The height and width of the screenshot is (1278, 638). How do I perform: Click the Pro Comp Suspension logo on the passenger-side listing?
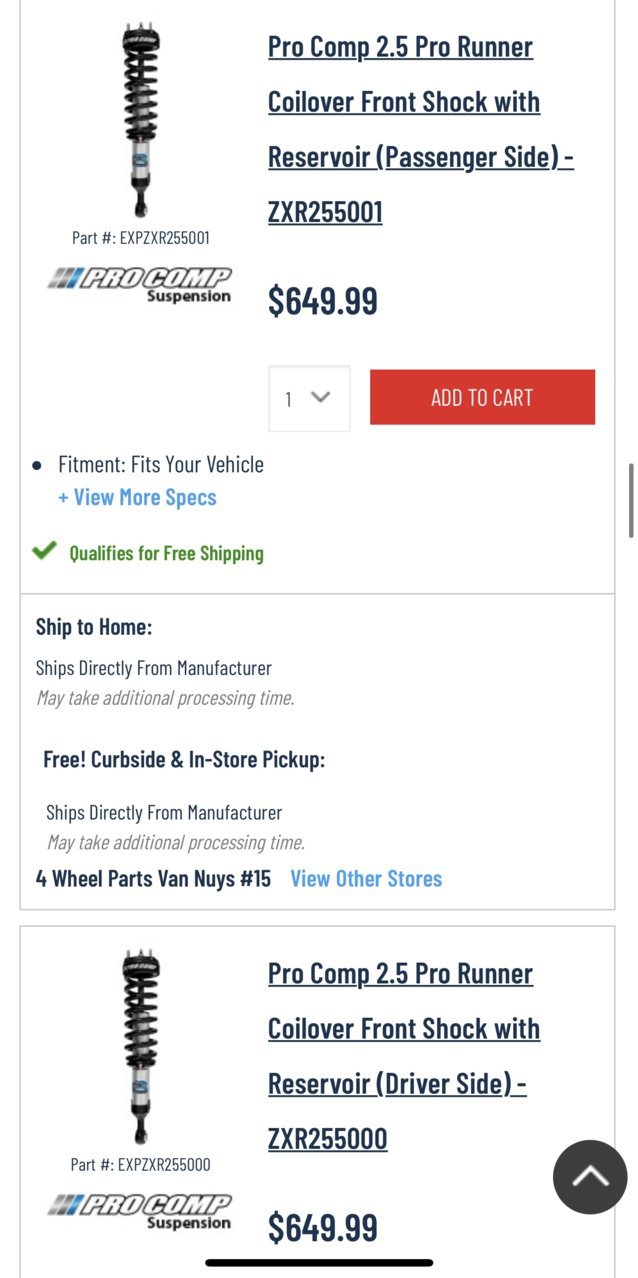(x=140, y=284)
